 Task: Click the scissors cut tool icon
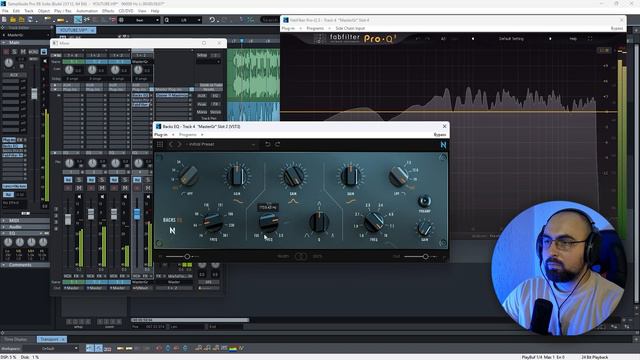[x=87, y=20]
